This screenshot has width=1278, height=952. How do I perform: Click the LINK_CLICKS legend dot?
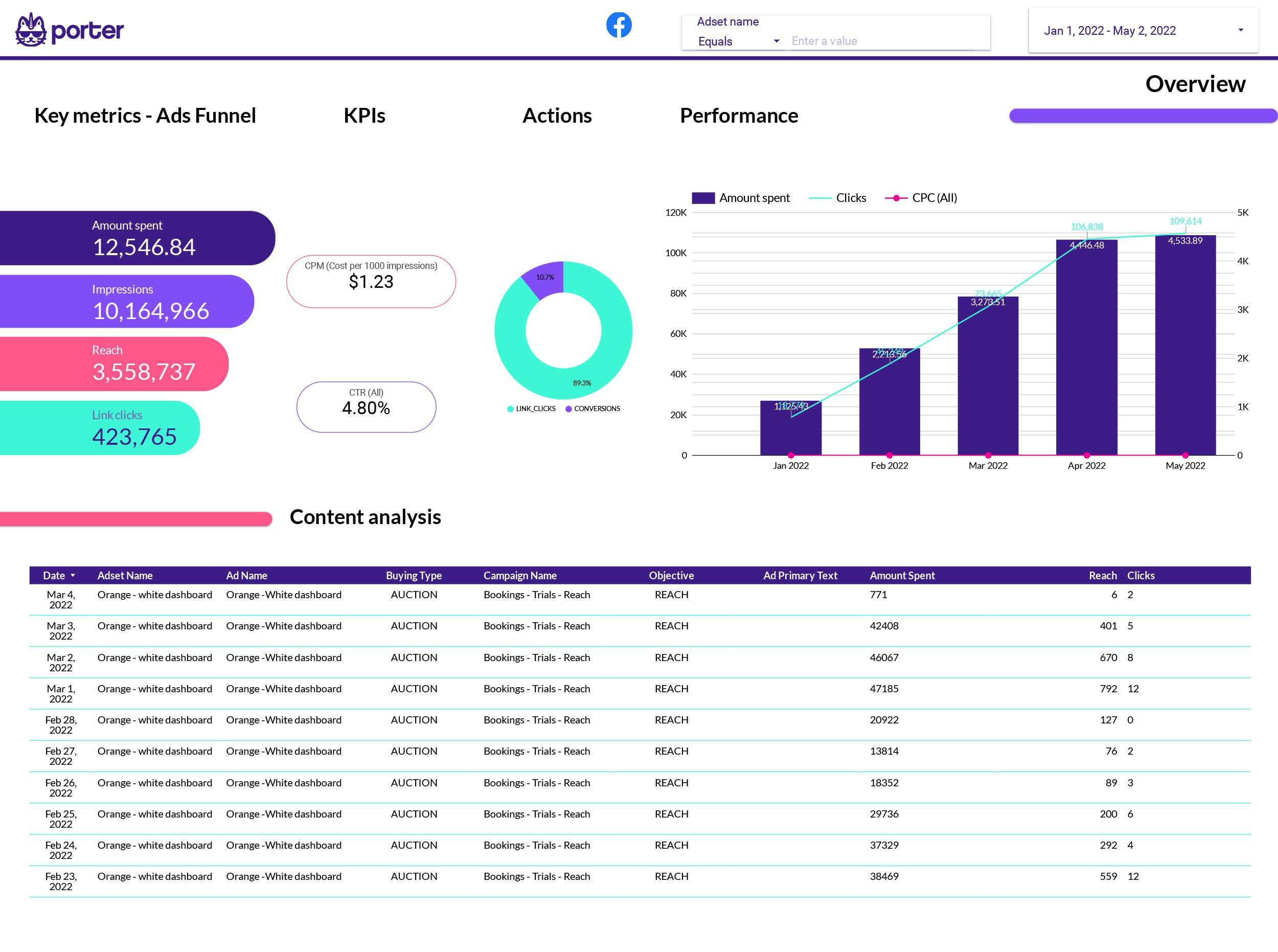[x=510, y=409]
